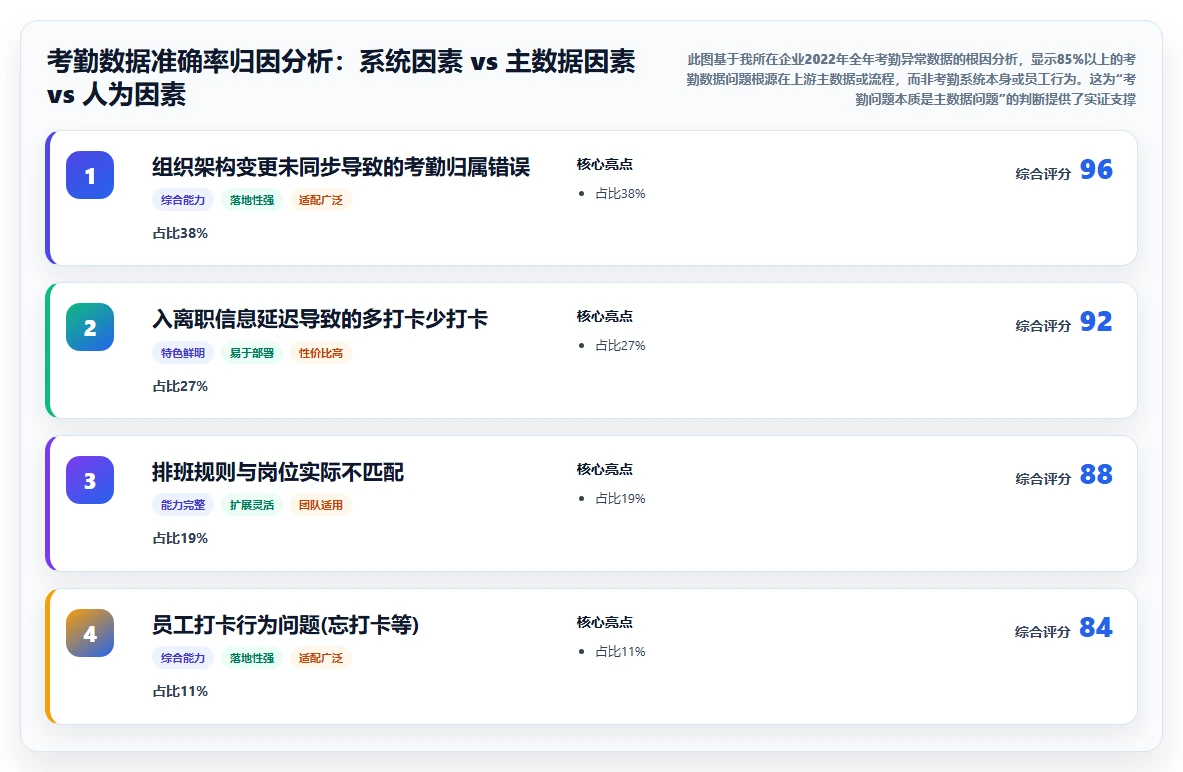
Task: Click bold 占比11% under card 4 tags
Action: click(180, 691)
